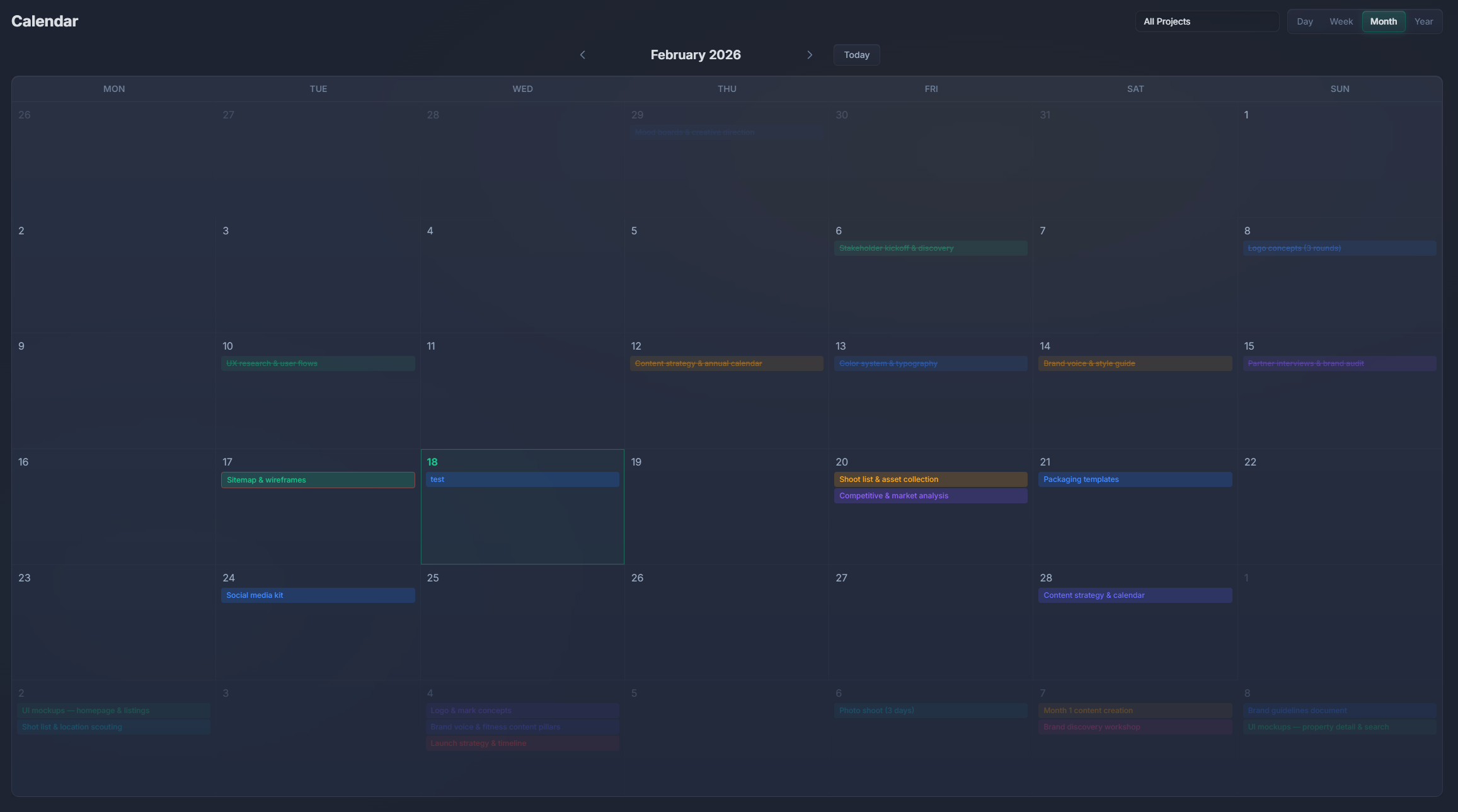Switch to Week view

1341,21
